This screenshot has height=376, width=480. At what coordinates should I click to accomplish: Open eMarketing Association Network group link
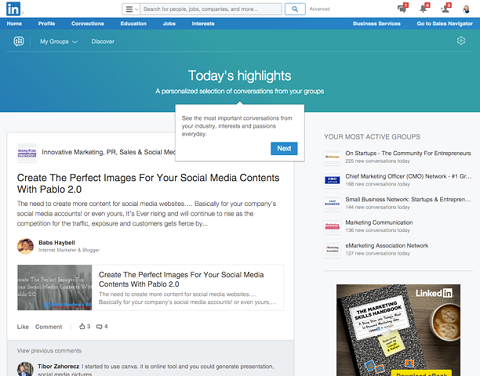pyautogui.click(x=387, y=246)
